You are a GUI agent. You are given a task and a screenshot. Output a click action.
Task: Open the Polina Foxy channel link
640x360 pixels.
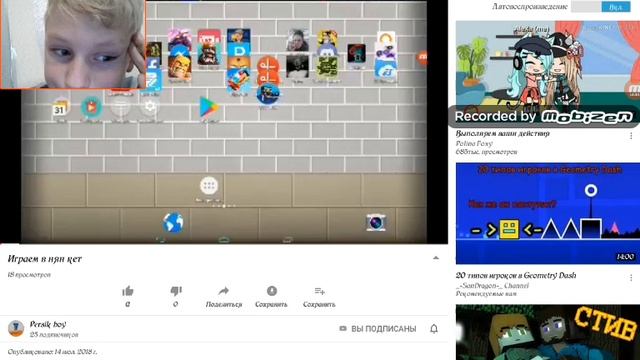(x=474, y=143)
